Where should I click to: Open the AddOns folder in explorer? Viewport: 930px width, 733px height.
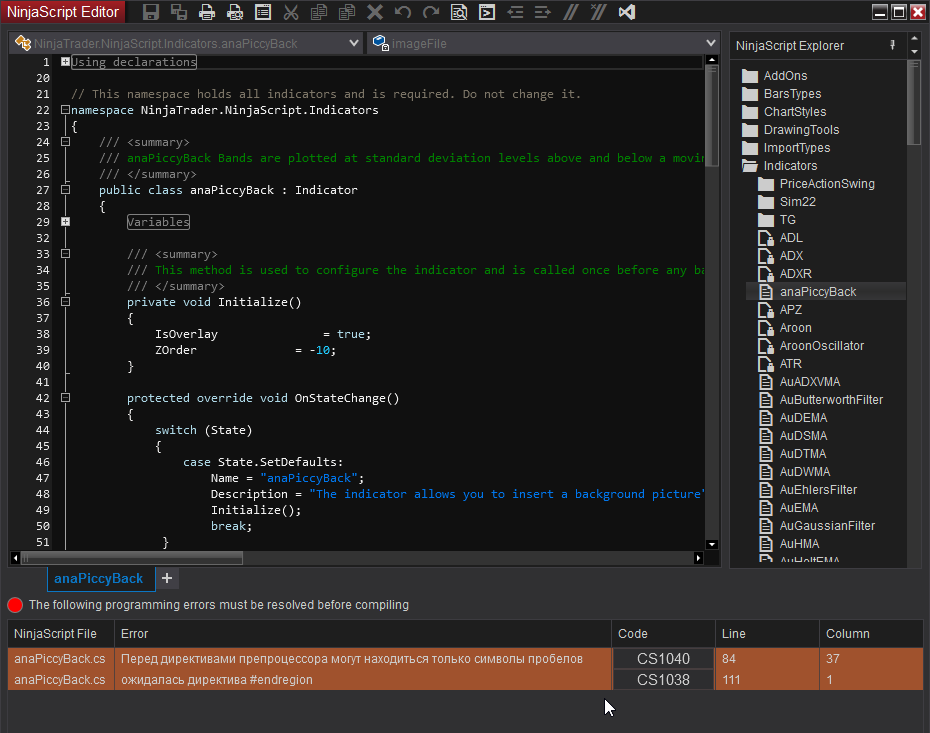[785, 76]
